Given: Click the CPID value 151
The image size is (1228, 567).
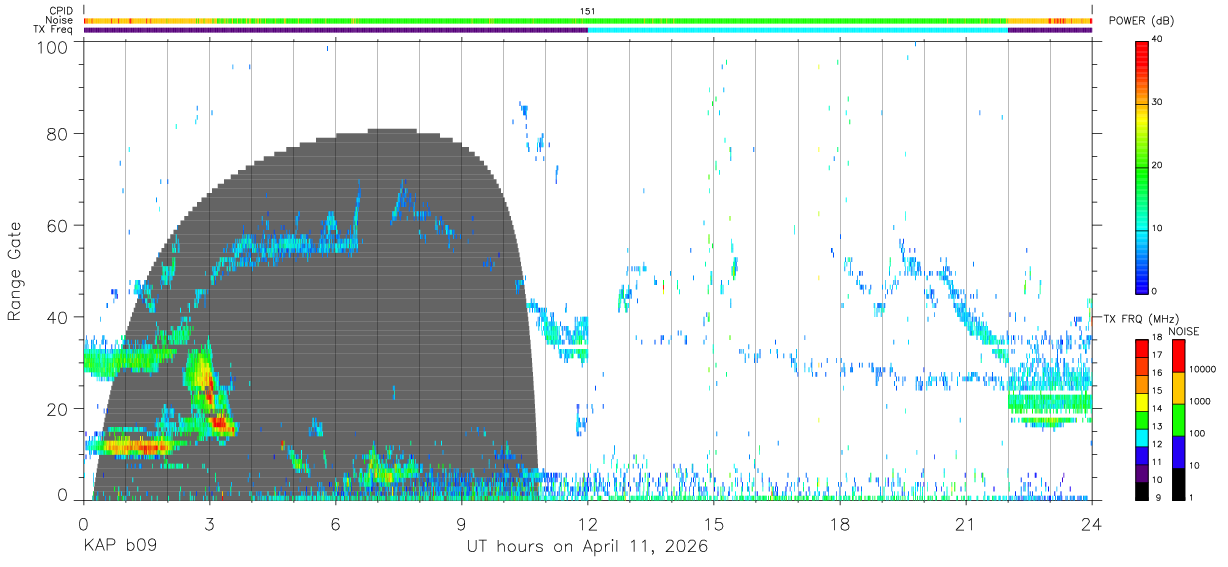Looking at the screenshot, I should click(587, 11).
